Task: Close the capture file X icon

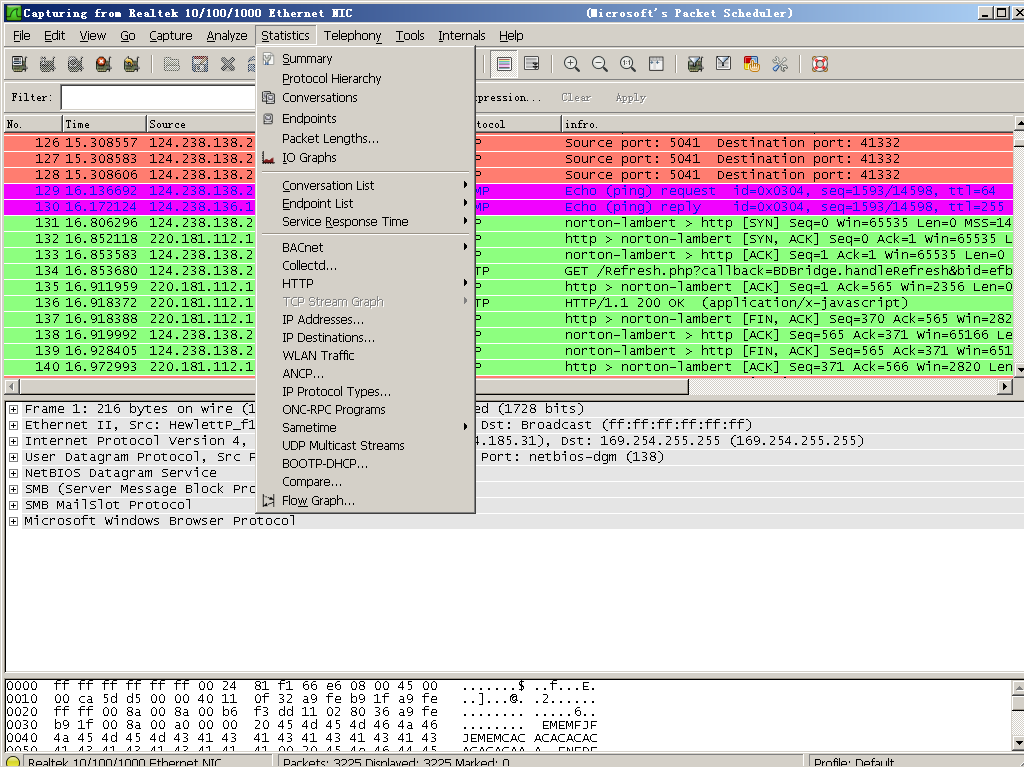Action: (x=228, y=64)
